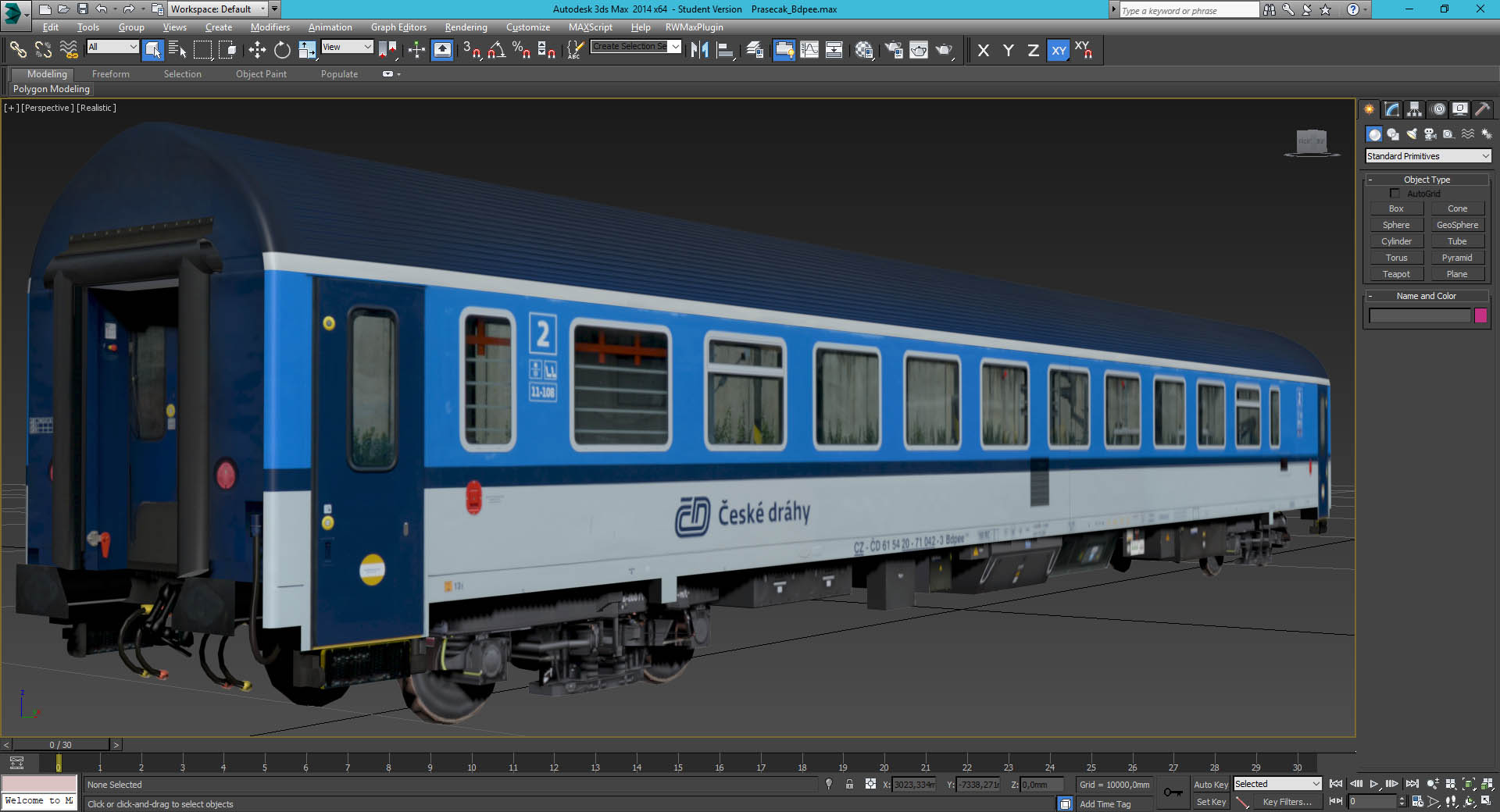The width and height of the screenshot is (1500, 812).
Task: Open key mode Selected dropdown
Action: click(x=1277, y=784)
